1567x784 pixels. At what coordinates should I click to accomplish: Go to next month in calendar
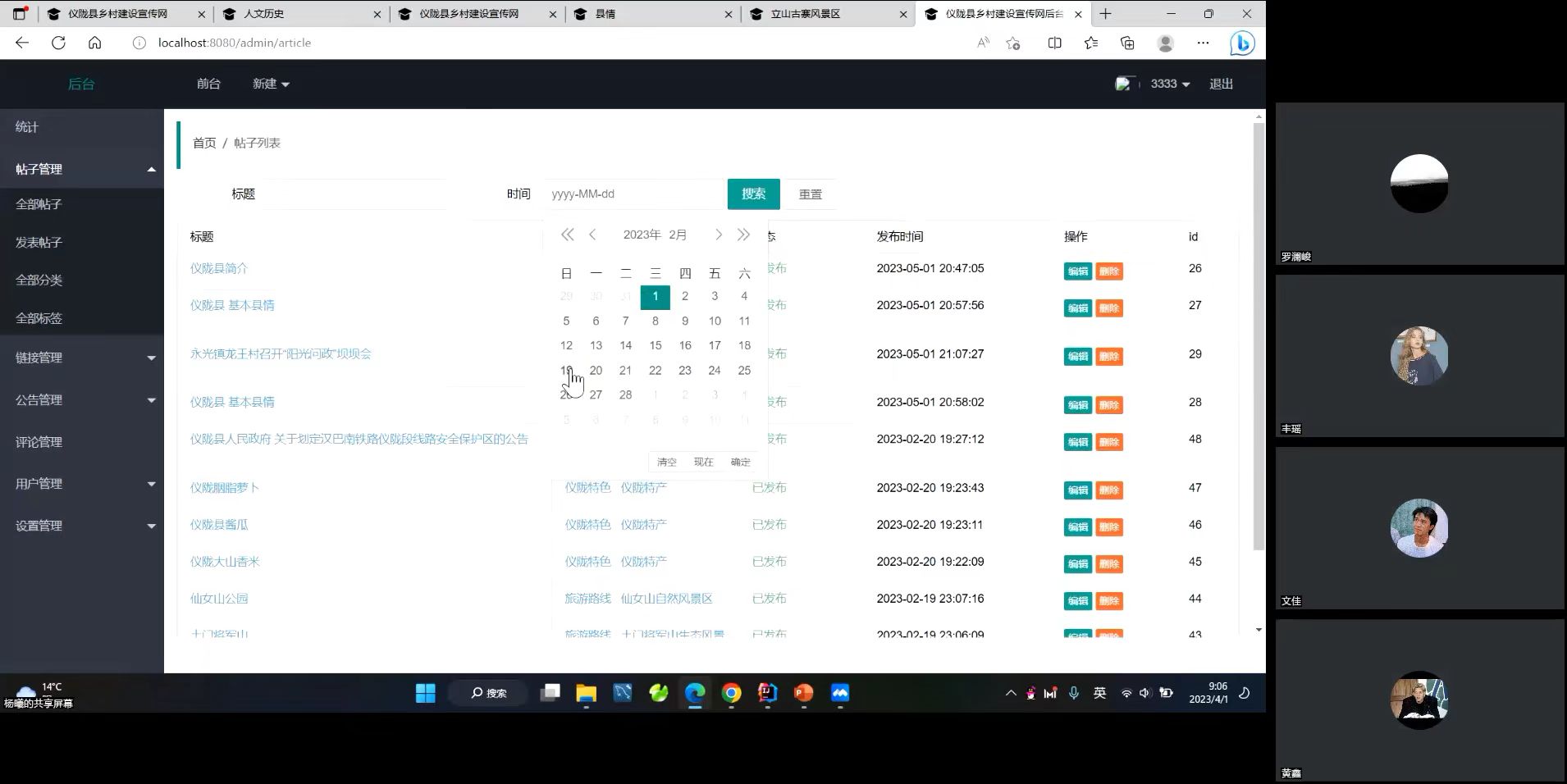719,235
